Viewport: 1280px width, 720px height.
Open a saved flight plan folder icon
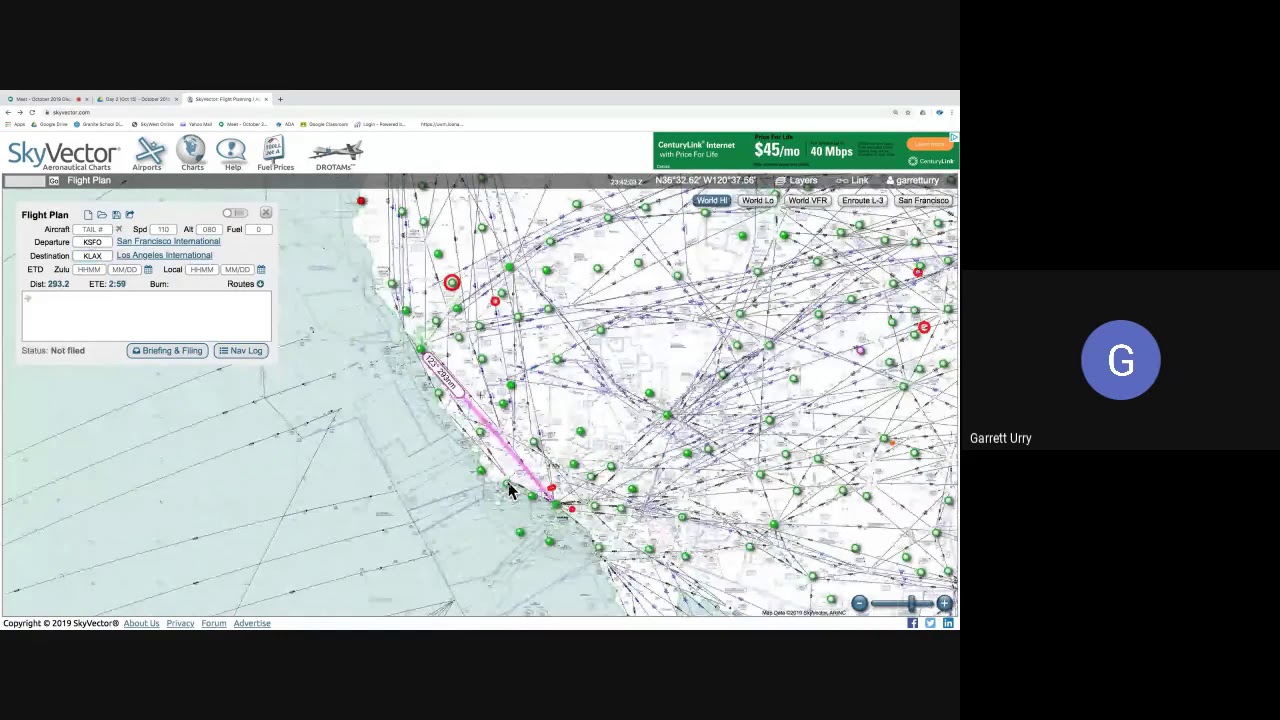(102, 214)
